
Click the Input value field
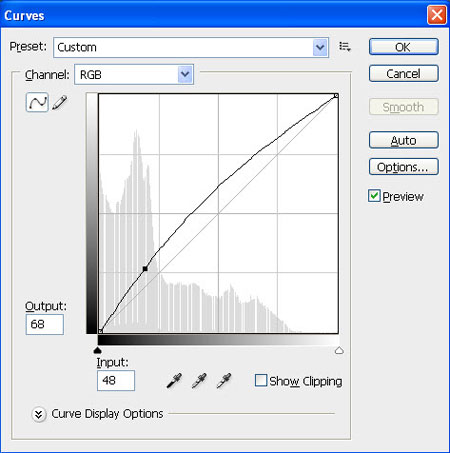pos(116,380)
